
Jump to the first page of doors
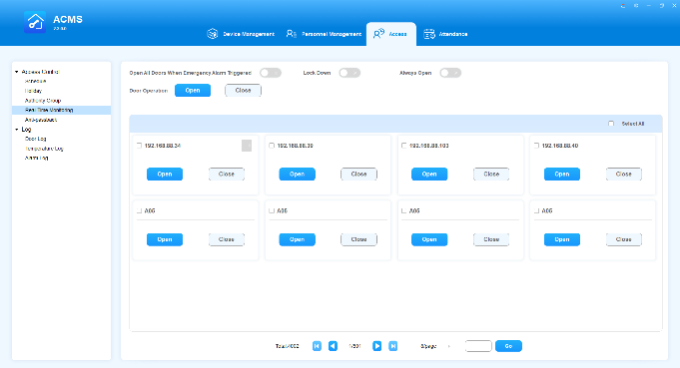point(317,346)
